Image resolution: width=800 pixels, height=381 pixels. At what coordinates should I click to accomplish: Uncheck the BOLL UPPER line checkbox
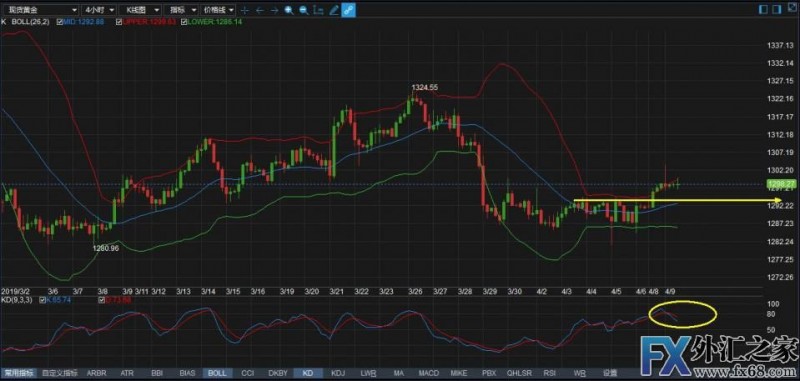pyautogui.click(x=119, y=22)
